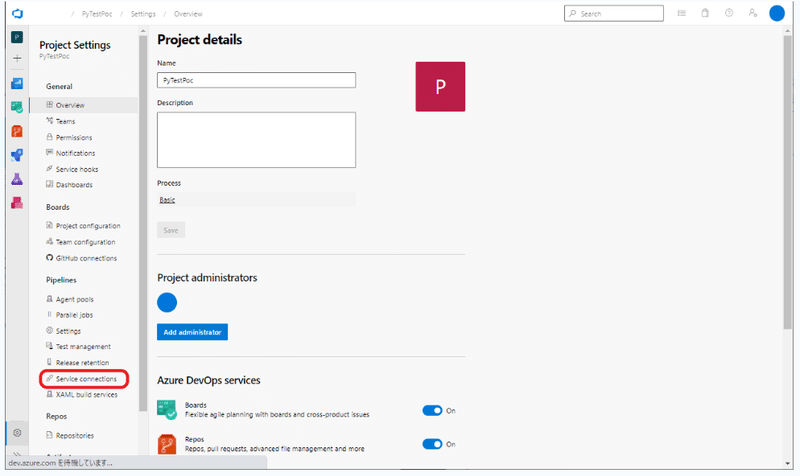Click the Save button
This screenshot has width=800, height=476.
click(x=171, y=231)
